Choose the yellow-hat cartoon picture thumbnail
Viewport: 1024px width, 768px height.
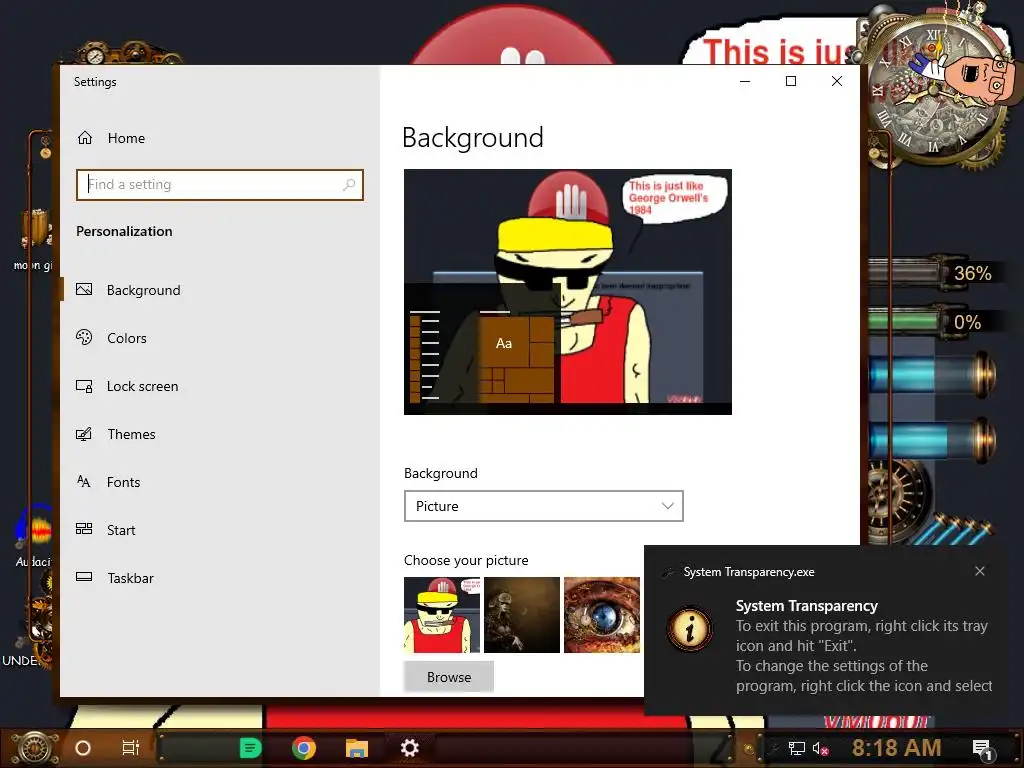pos(442,615)
